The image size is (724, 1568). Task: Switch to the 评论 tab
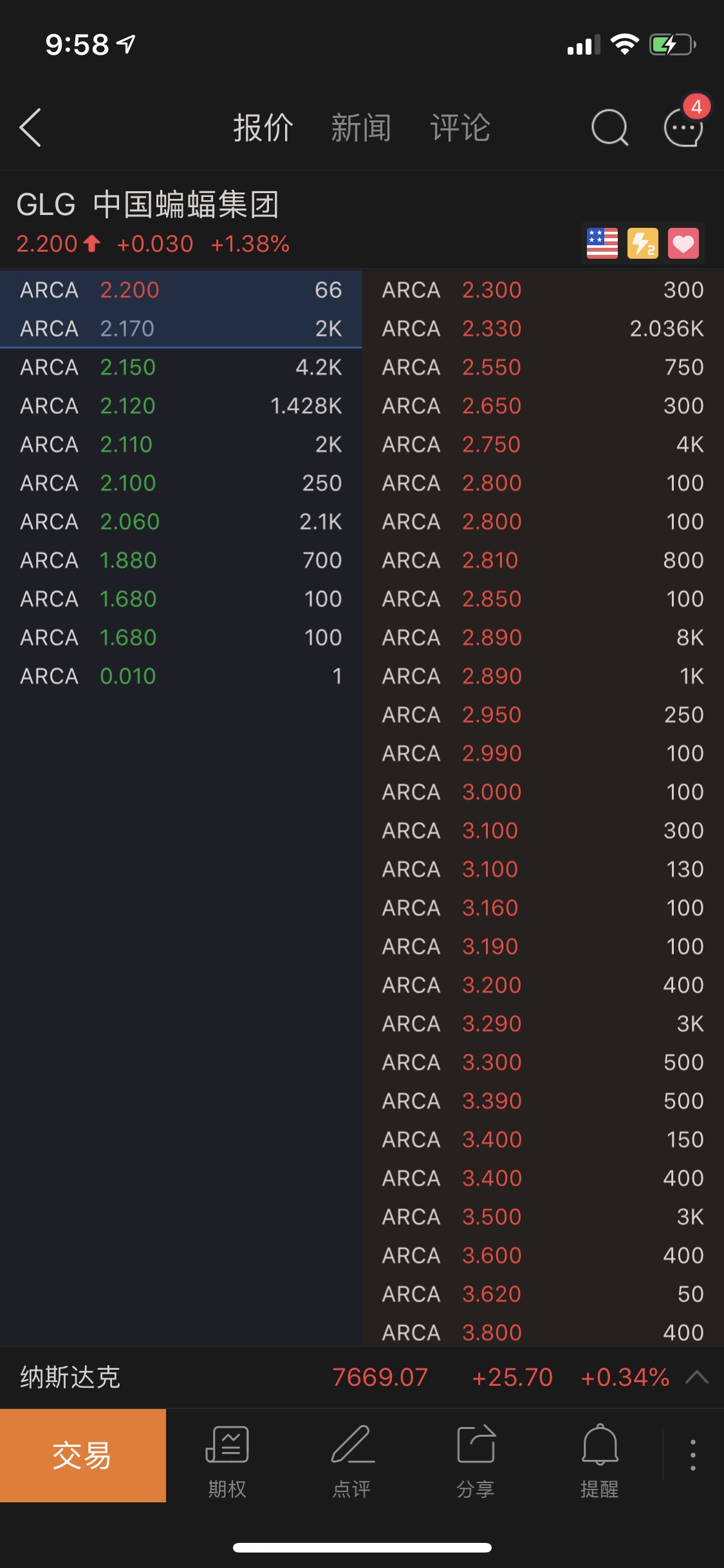(x=460, y=127)
